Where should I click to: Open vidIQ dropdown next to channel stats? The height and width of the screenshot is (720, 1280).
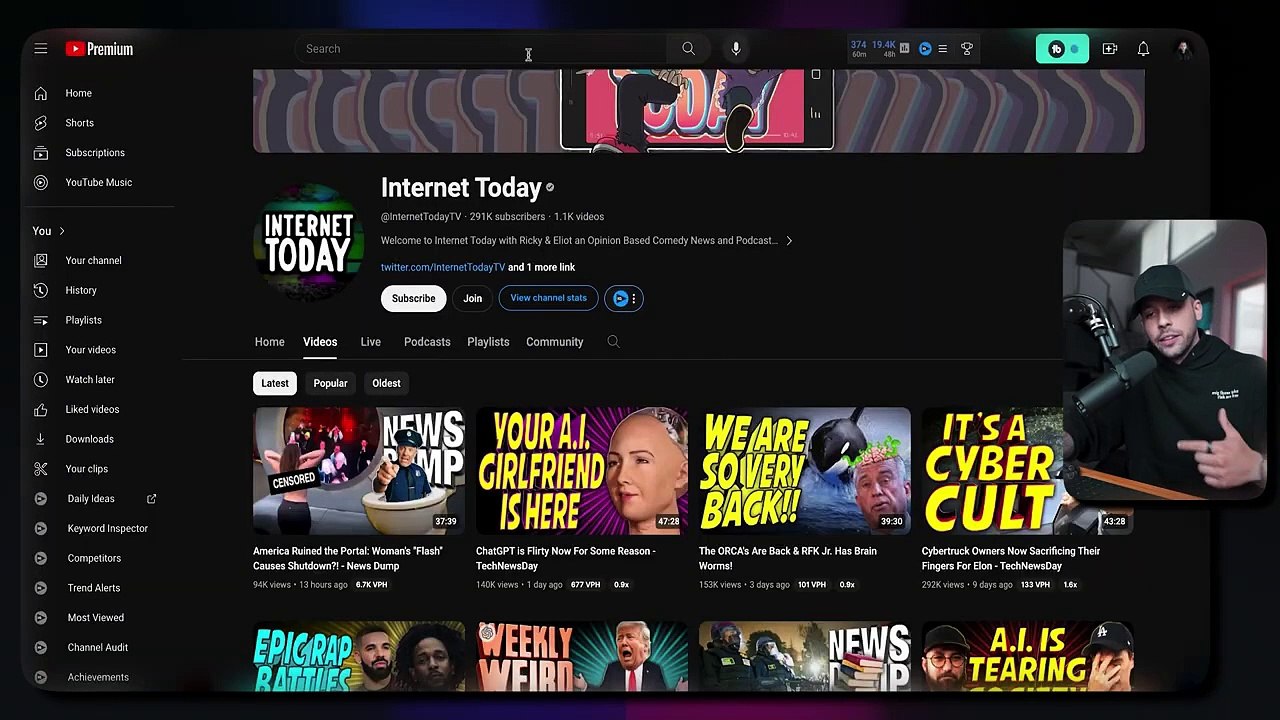pos(624,298)
